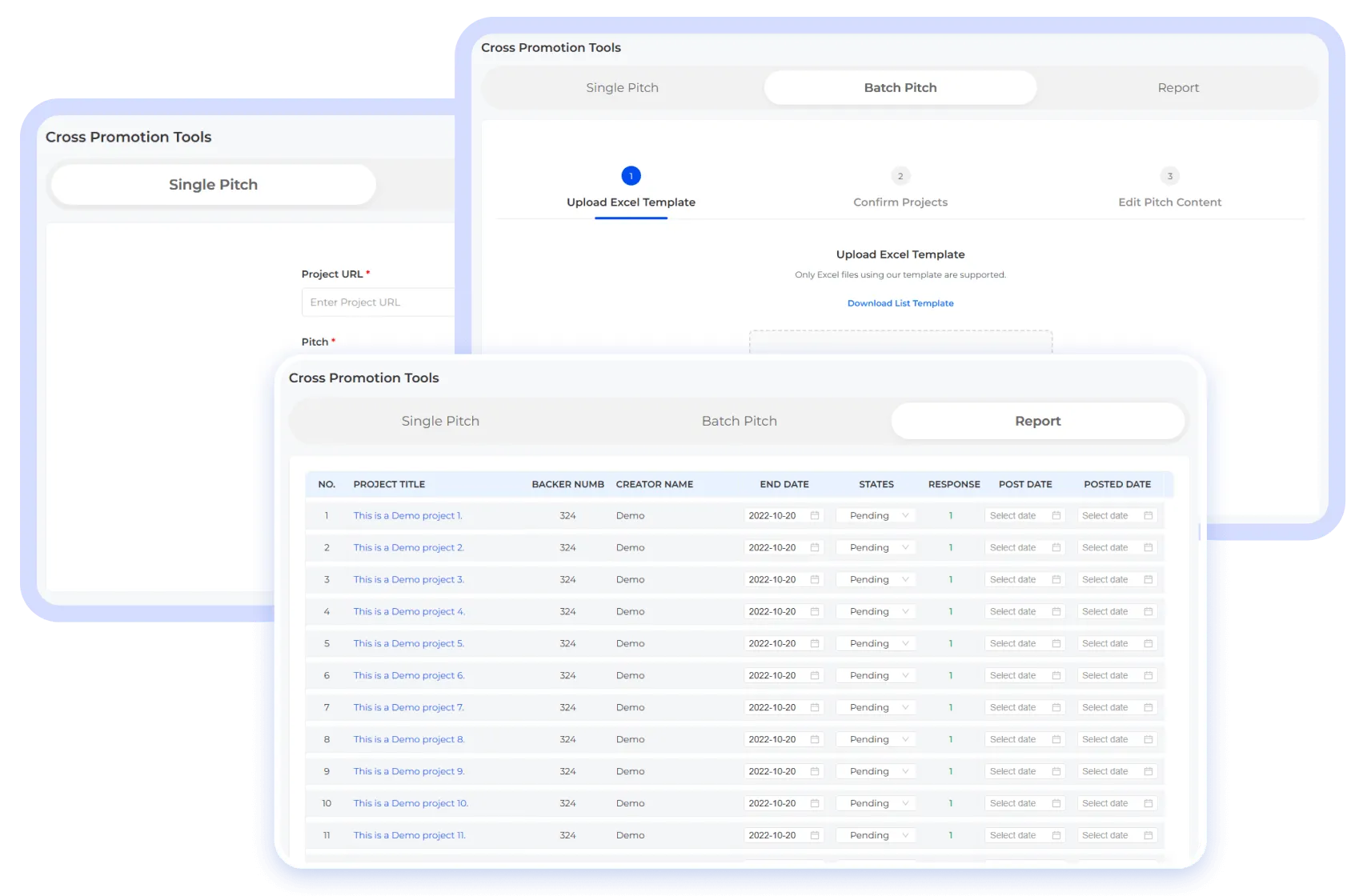Open Pending states dropdown for Demo project 1
The width and height of the screenshot is (1367, 896).
[x=875, y=515]
